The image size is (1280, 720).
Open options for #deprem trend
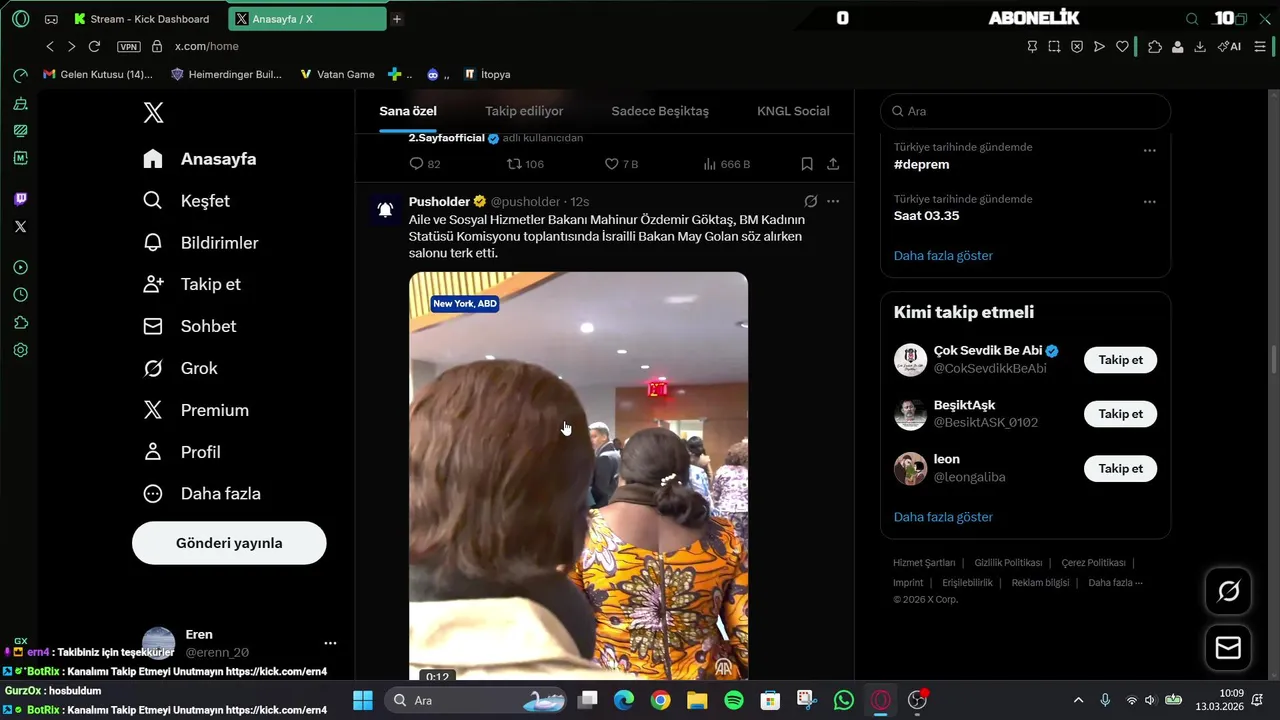[x=1149, y=150]
